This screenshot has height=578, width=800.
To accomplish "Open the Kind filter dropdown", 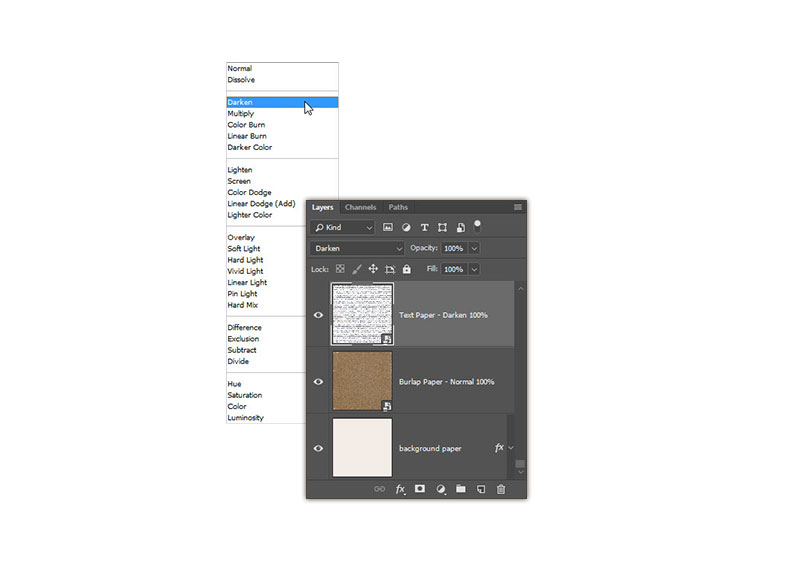I will [343, 228].
